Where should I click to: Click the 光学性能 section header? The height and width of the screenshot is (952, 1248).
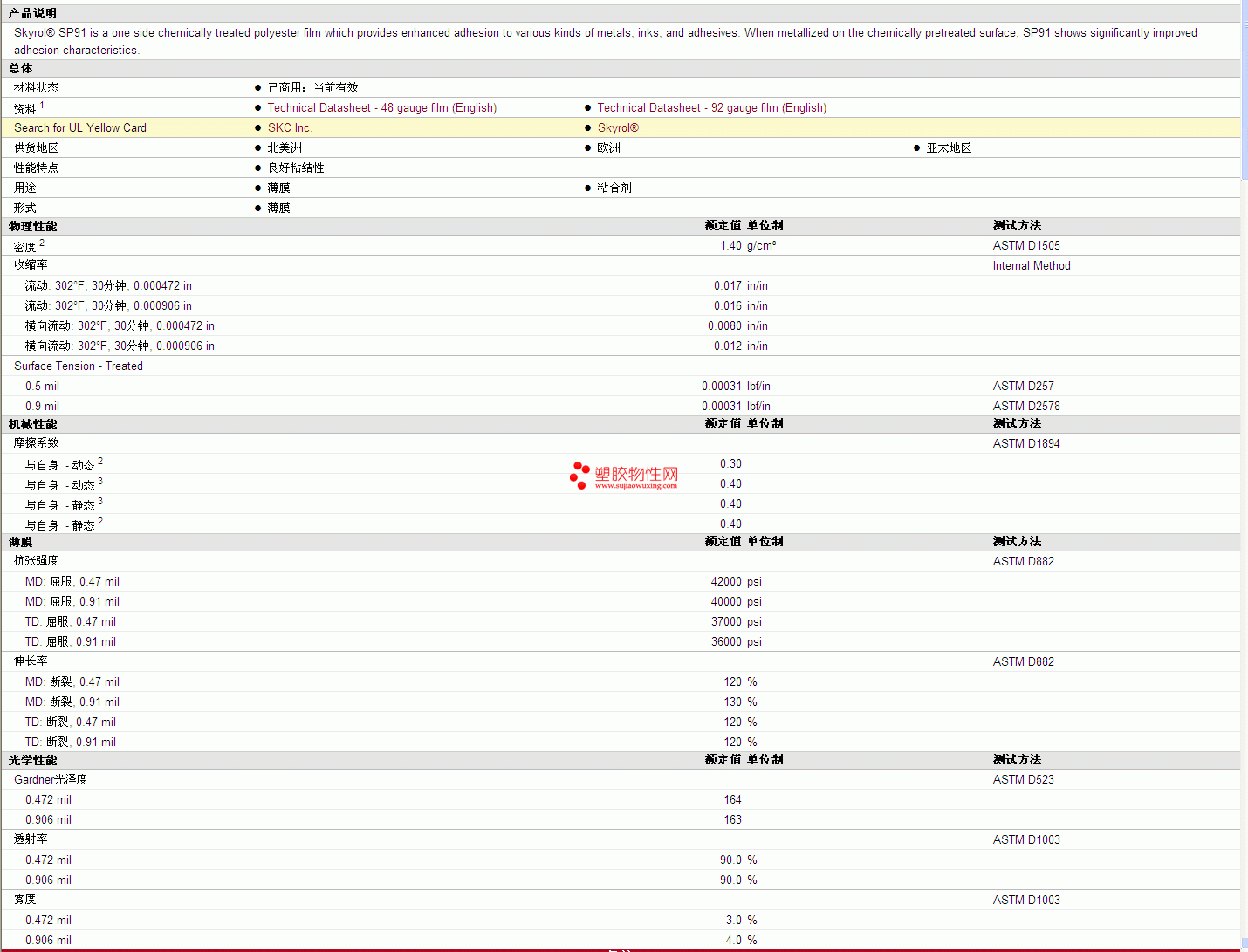(x=33, y=761)
